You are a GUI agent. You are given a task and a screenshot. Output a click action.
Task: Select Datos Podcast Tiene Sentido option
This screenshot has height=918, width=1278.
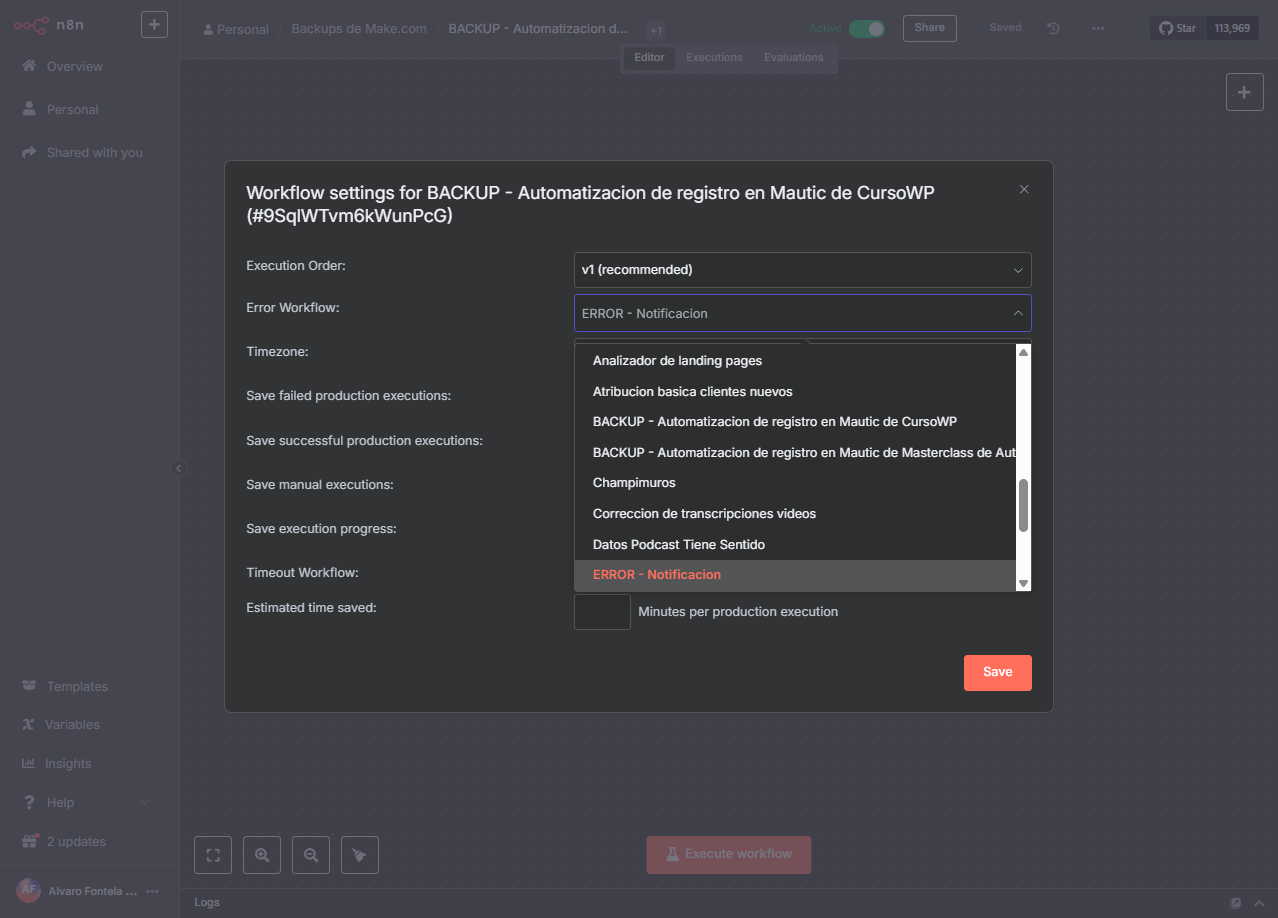(x=795, y=544)
